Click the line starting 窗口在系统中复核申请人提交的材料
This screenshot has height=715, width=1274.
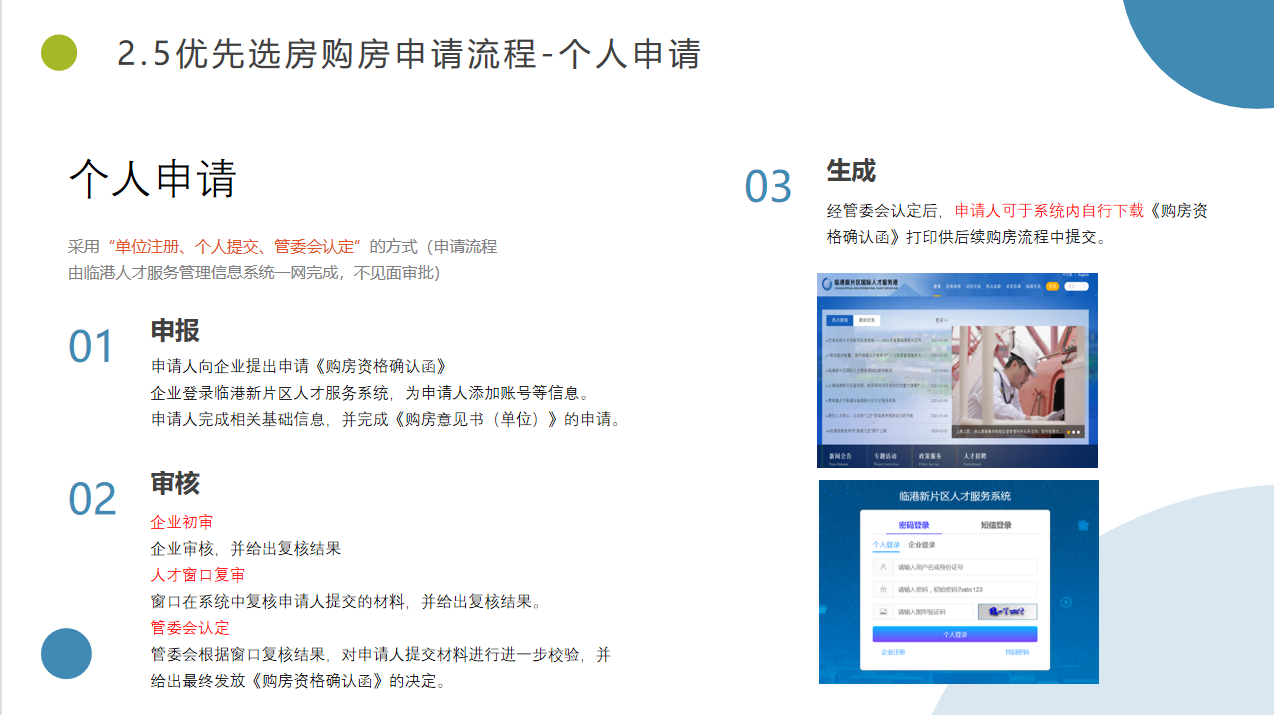tap(346, 602)
